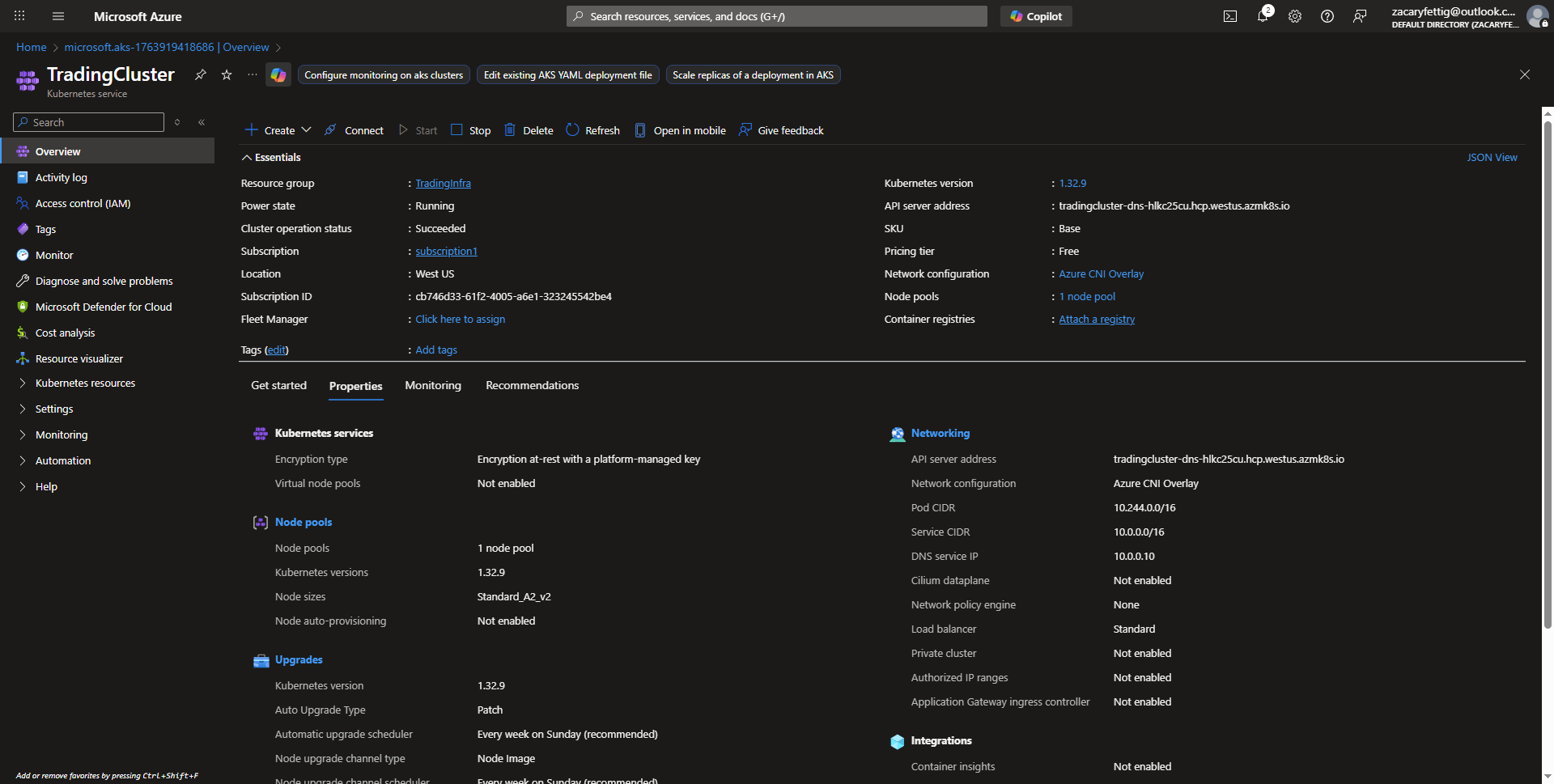
Task: Collapse the left sidebar menu
Action: click(202, 122)
